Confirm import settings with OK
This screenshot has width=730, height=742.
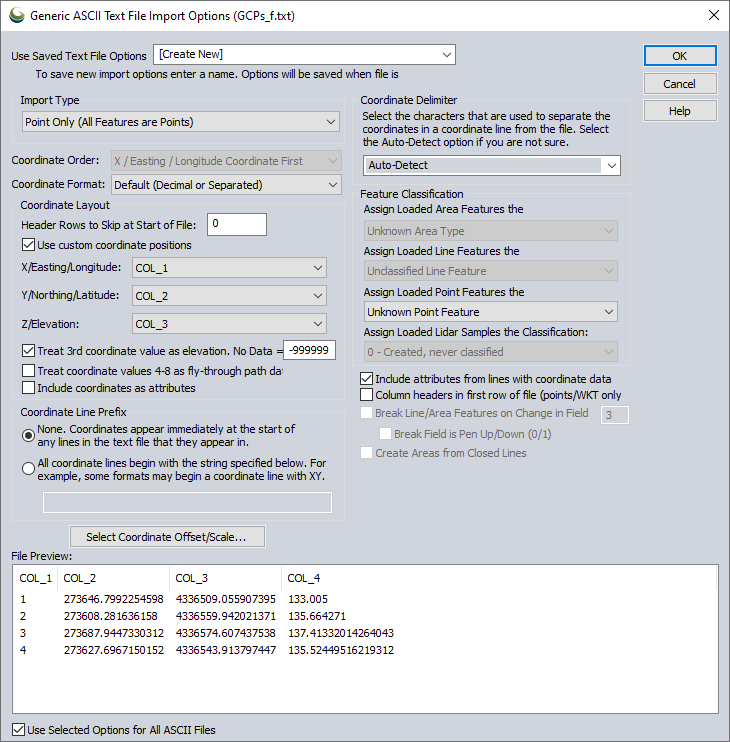[x=680, y=56]
